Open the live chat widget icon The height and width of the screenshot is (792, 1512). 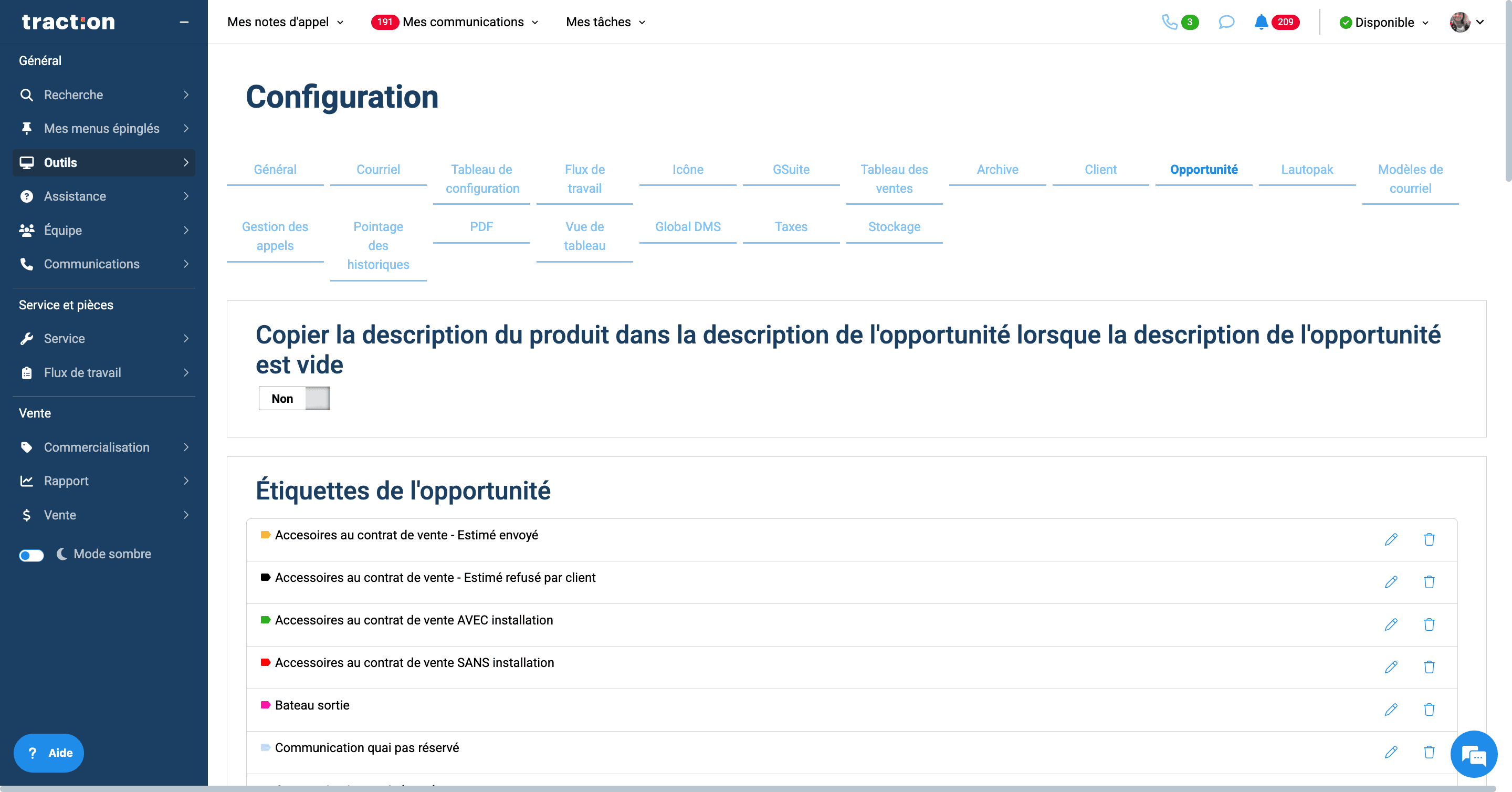[x=1473, y=754]
